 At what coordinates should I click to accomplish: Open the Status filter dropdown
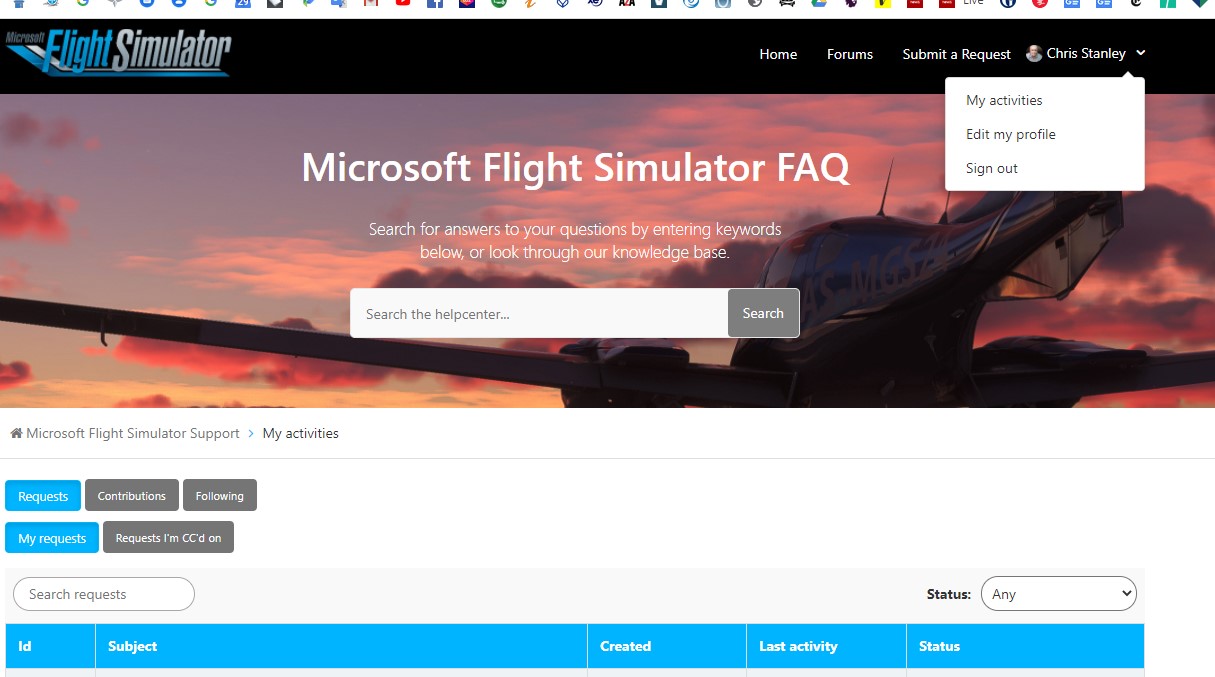click(1059, 593)
